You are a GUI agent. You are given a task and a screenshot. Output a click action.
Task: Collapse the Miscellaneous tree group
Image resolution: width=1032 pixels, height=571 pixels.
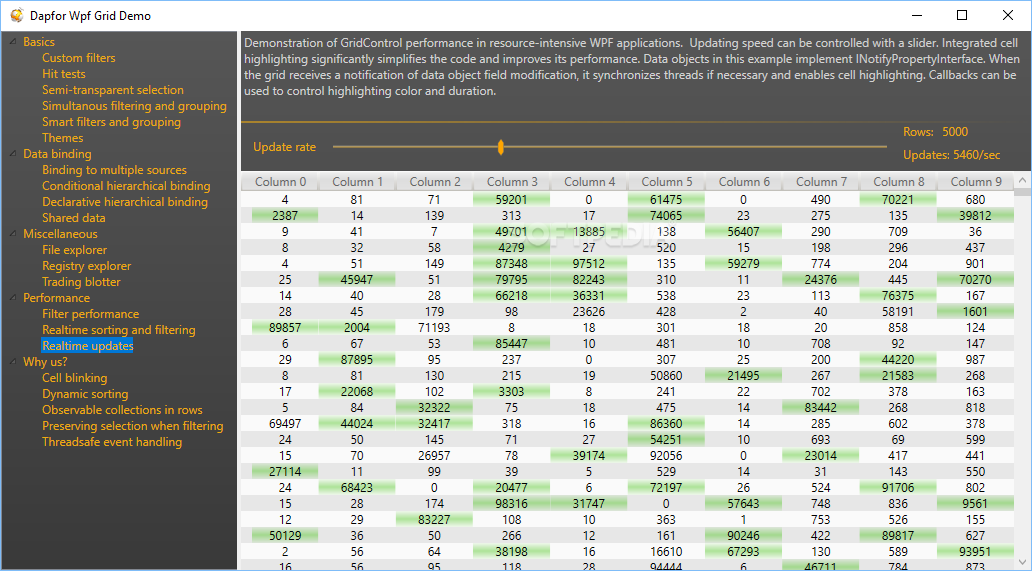pyautogui.click(x=13, y=234)
